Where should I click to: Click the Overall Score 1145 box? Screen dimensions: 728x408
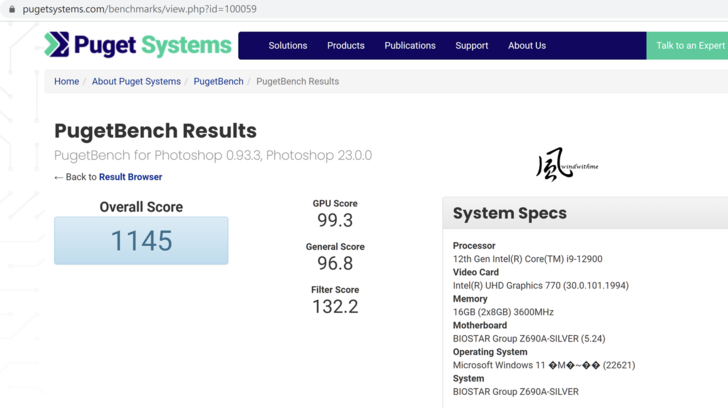point(141,241)
